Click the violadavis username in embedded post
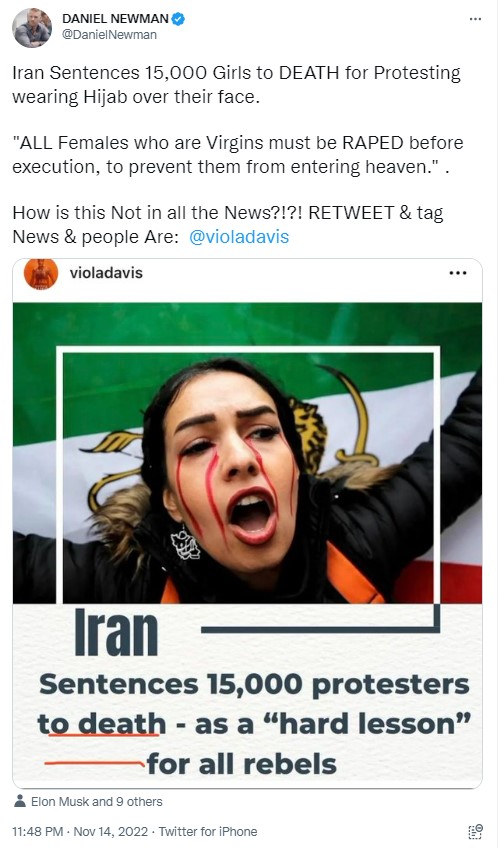 tap(106, 273)
